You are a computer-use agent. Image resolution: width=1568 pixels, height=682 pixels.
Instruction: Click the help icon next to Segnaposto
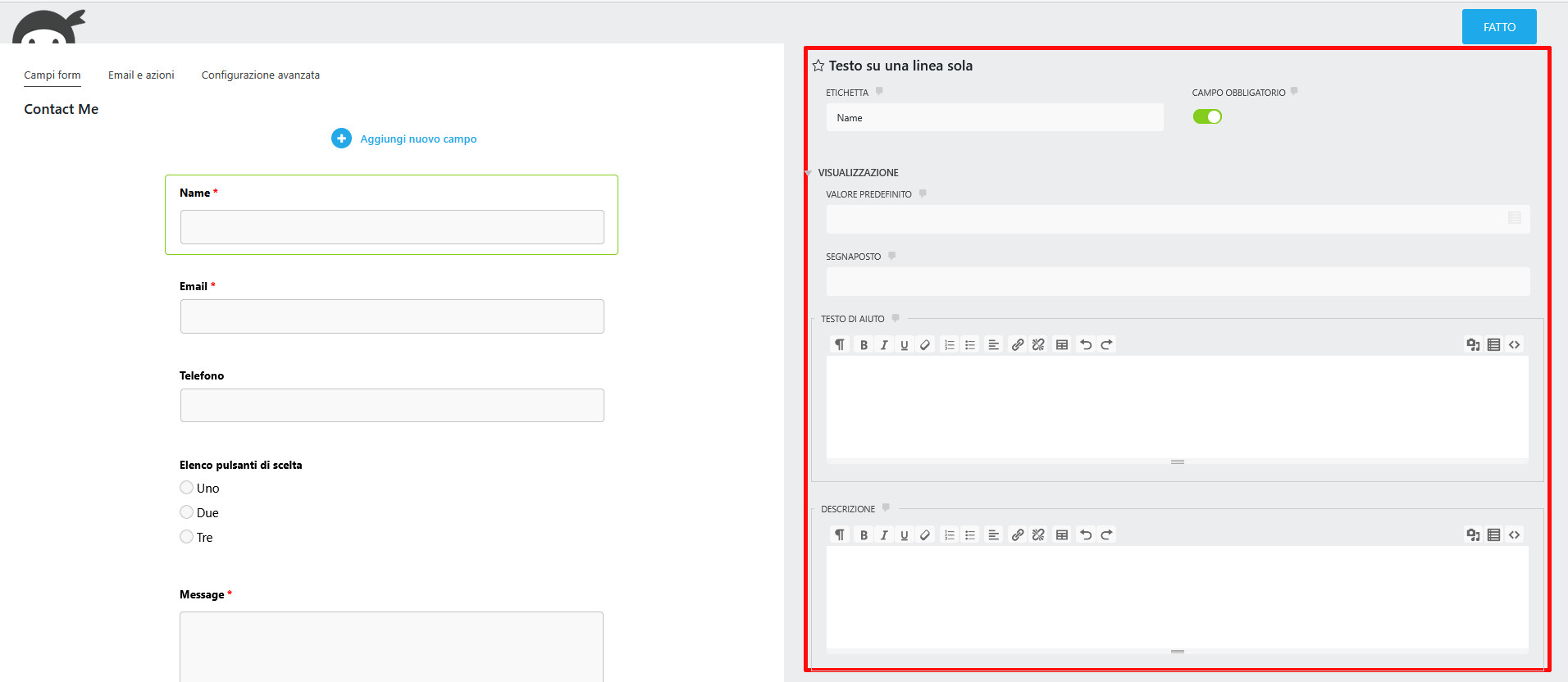point(892,256)
